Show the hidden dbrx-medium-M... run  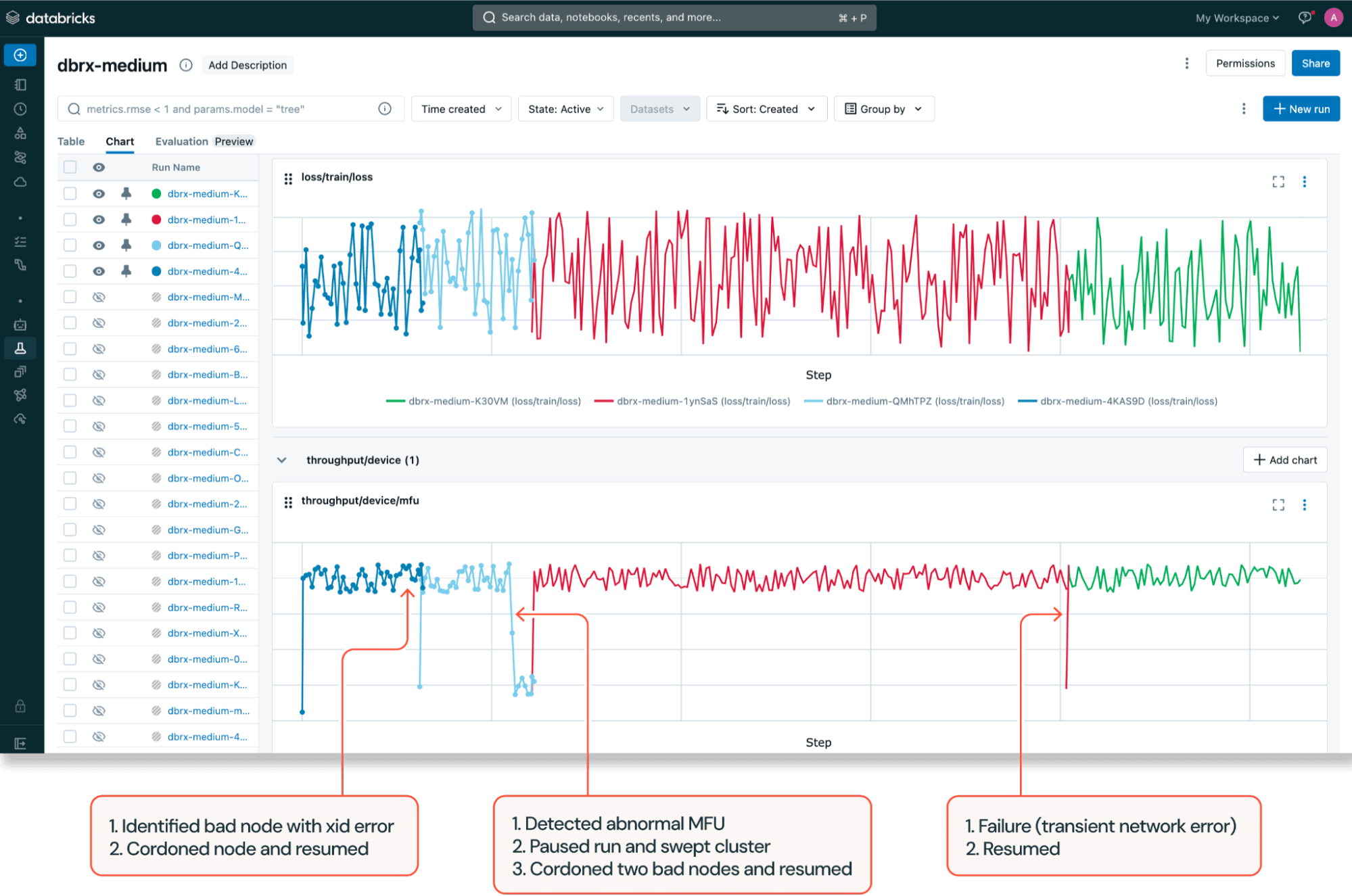(99, 297)
